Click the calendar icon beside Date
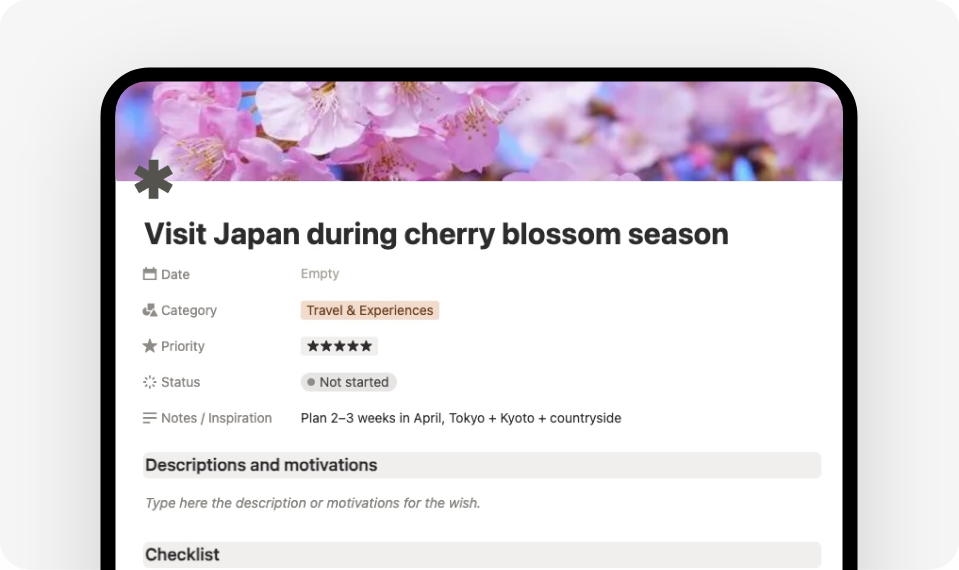Screen dimensions: 959x570 pos(150,274)
